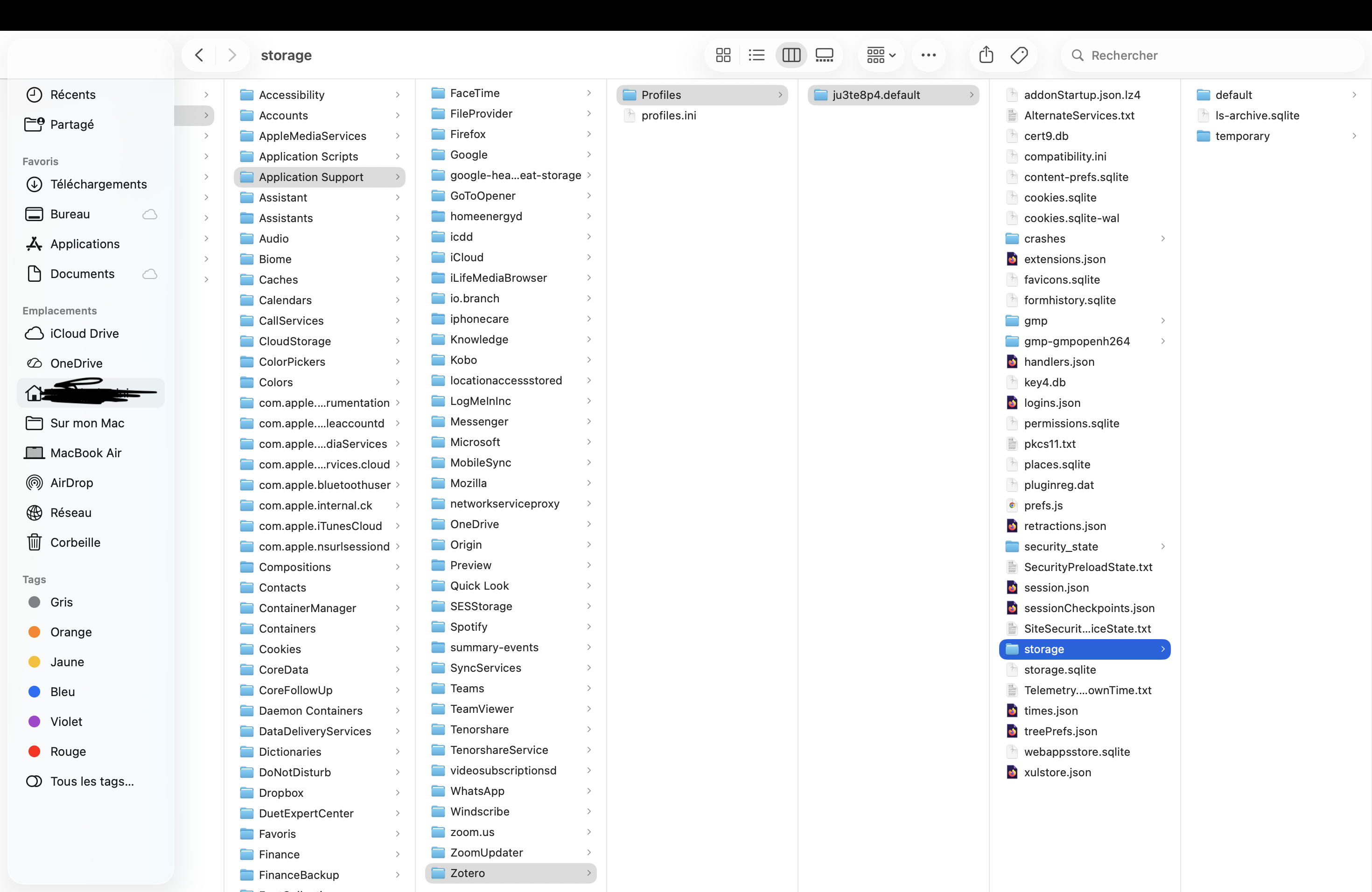Viewport: 1372px width, 892px height.
Task: Click the Share icon in toolbar
Action: (x=986, y=56)
